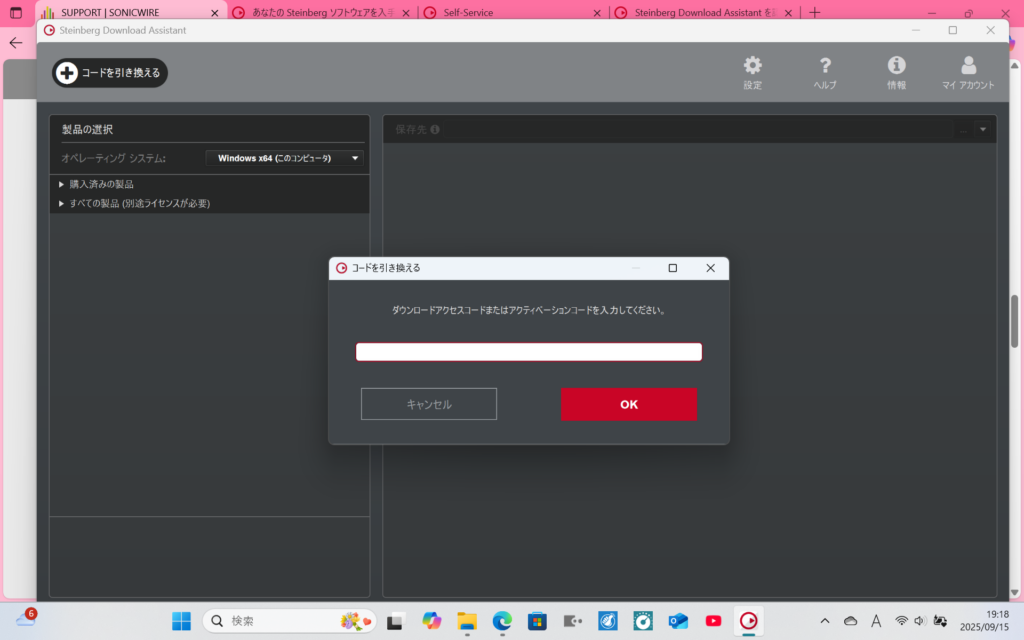Screen dimensions: 1024x640
Task: Open Microsoft Store from the taskbar
Action: tap(537, 621)
